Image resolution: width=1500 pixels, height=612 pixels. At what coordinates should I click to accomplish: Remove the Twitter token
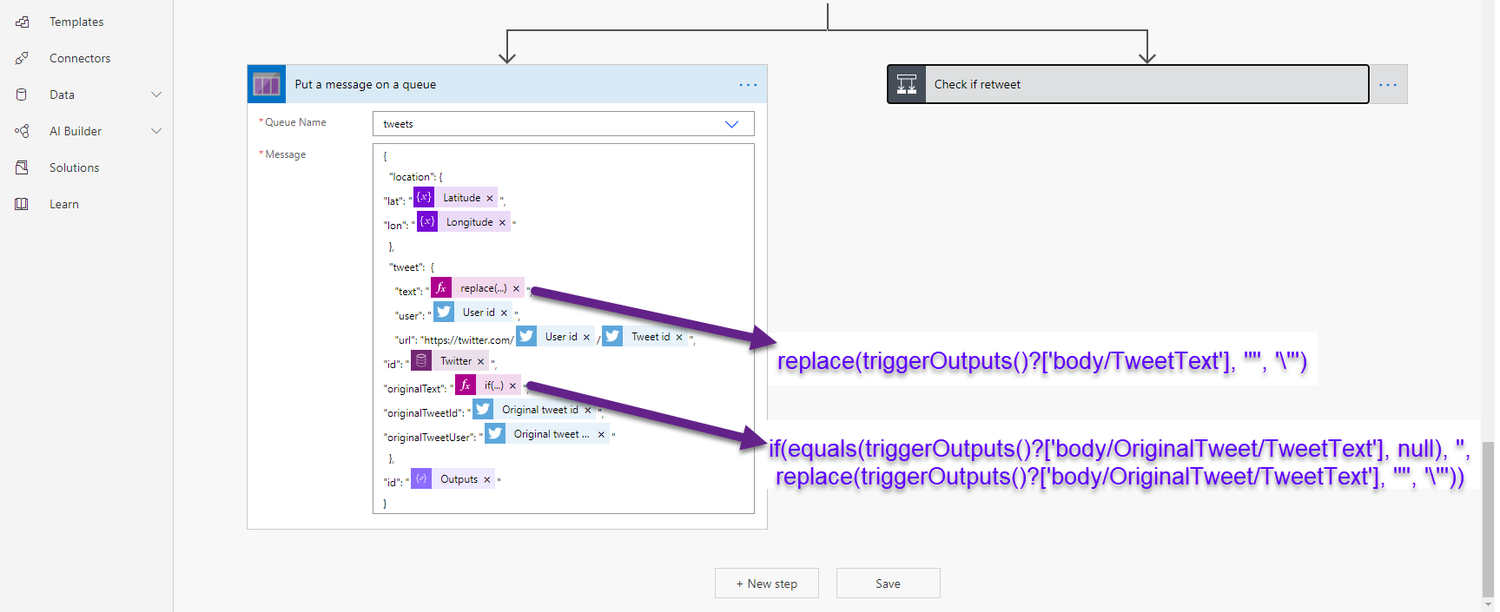481,361
